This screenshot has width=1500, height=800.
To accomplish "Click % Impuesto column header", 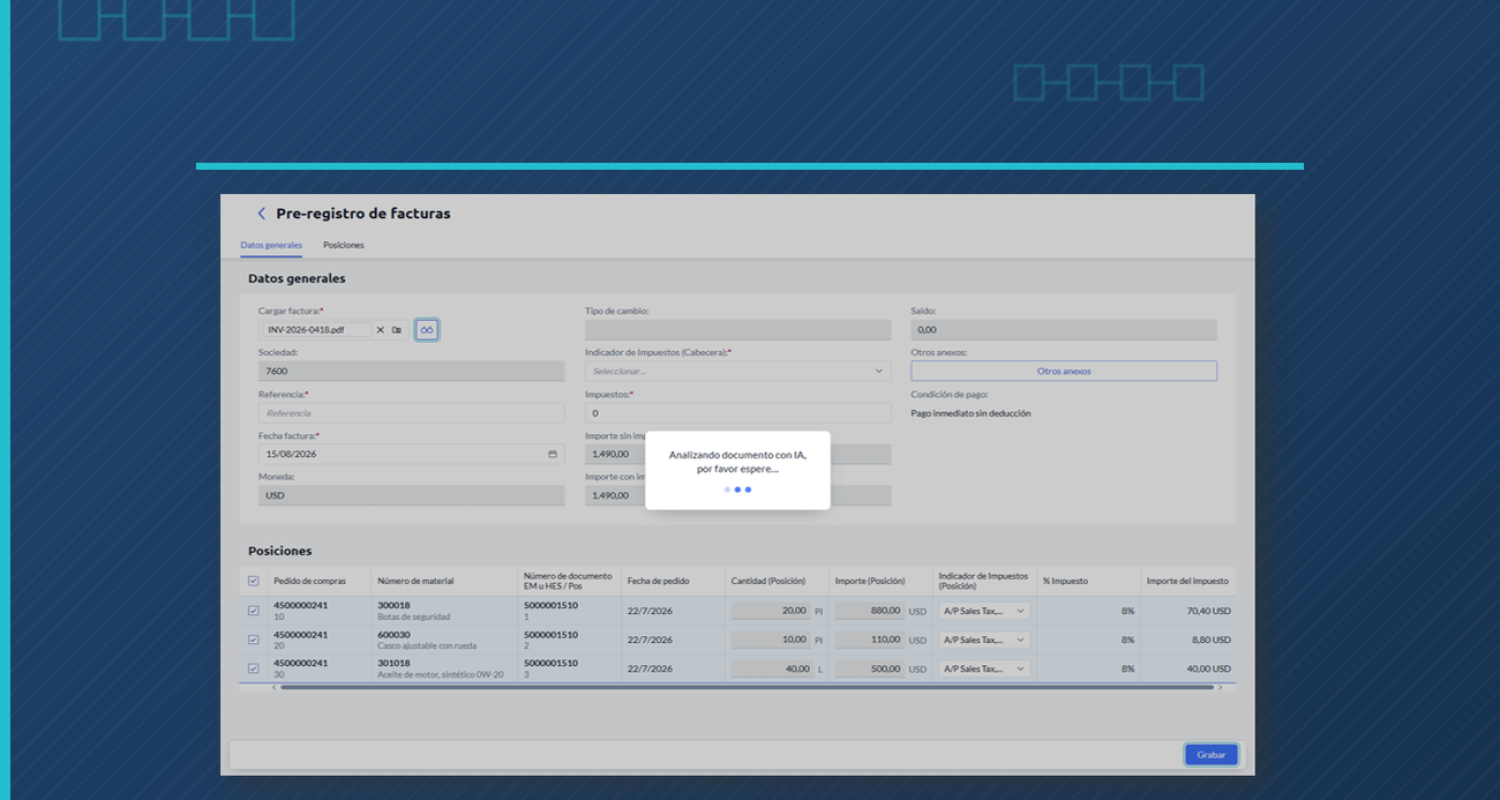I will click(1065, 581).
